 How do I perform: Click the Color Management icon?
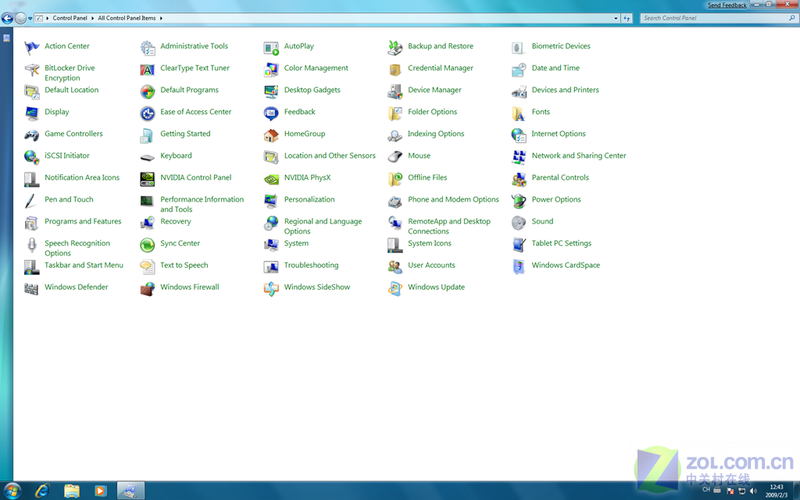coord(271,70)
